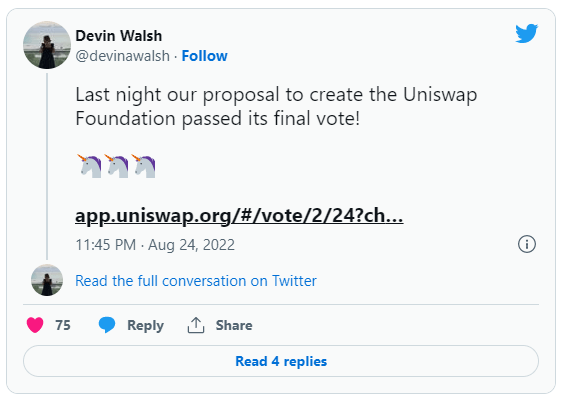Open Read 4 replies button

tap(281, 361)
